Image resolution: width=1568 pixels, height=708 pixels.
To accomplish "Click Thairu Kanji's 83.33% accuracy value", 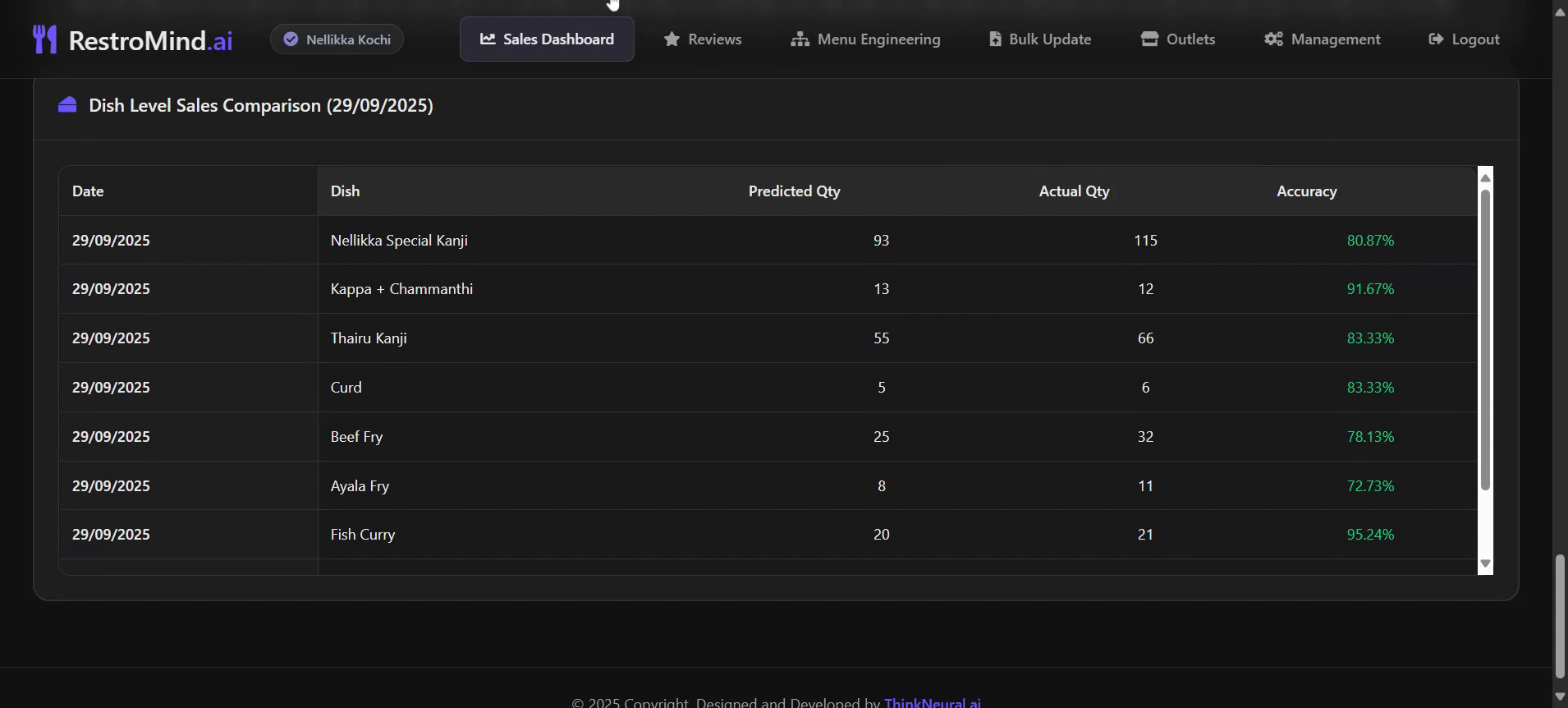I will 1370,338.
